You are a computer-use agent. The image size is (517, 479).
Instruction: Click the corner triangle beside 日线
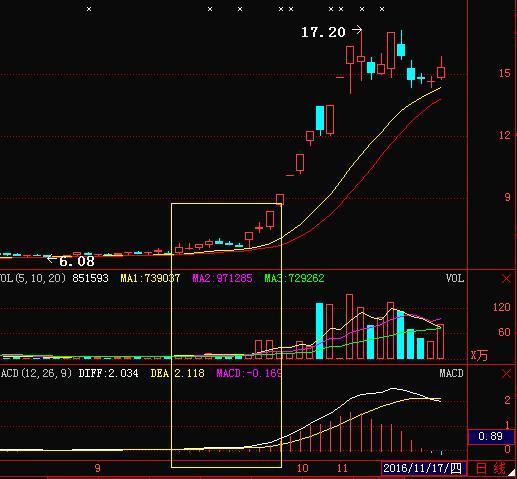(x=511, y=472)
